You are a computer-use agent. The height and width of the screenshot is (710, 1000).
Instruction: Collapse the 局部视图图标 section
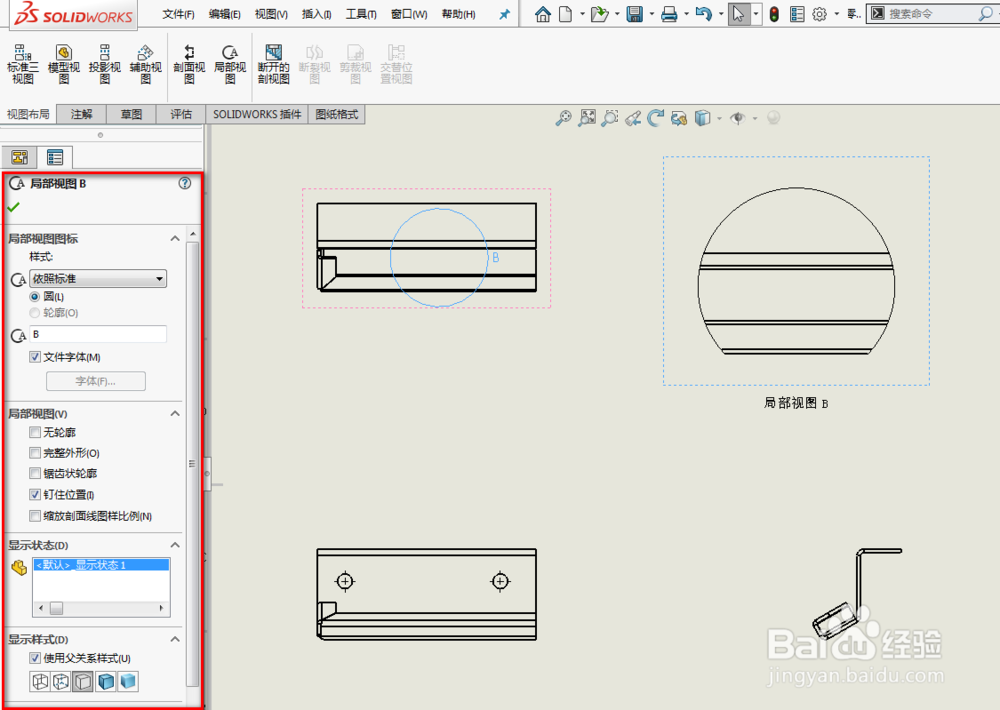tap(175, 238)
